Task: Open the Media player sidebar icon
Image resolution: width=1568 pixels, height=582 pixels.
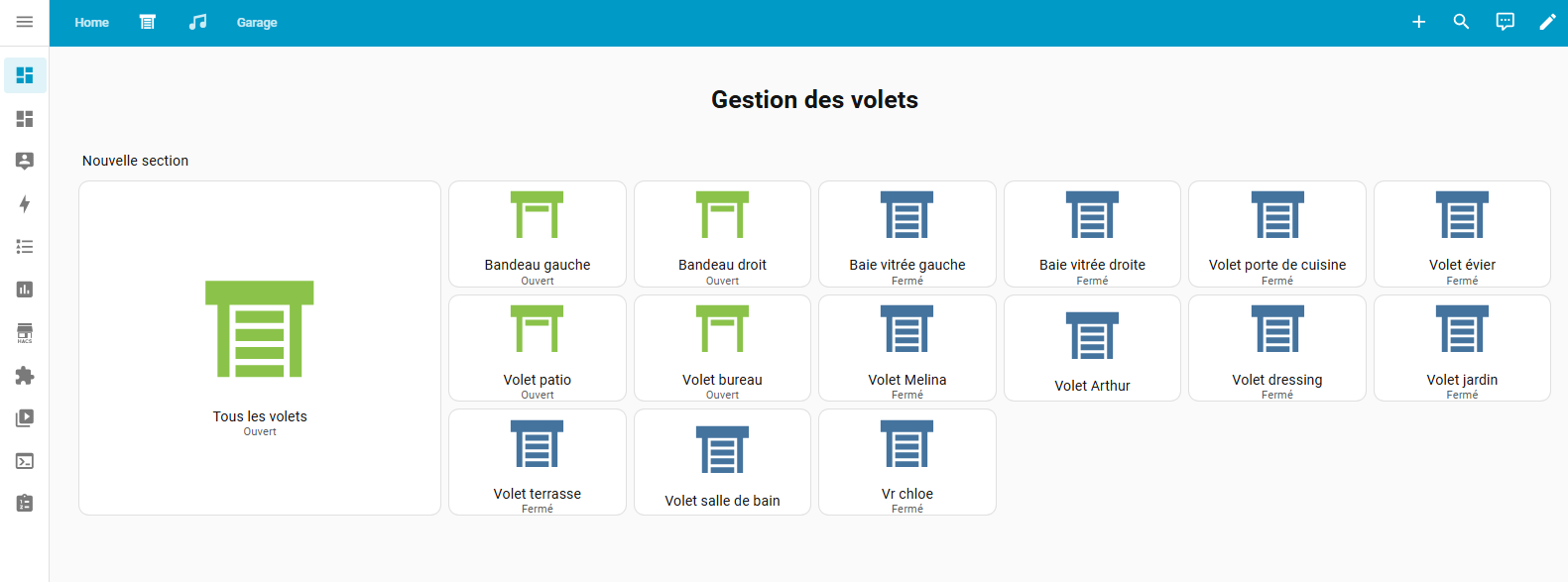Action: 25,418
